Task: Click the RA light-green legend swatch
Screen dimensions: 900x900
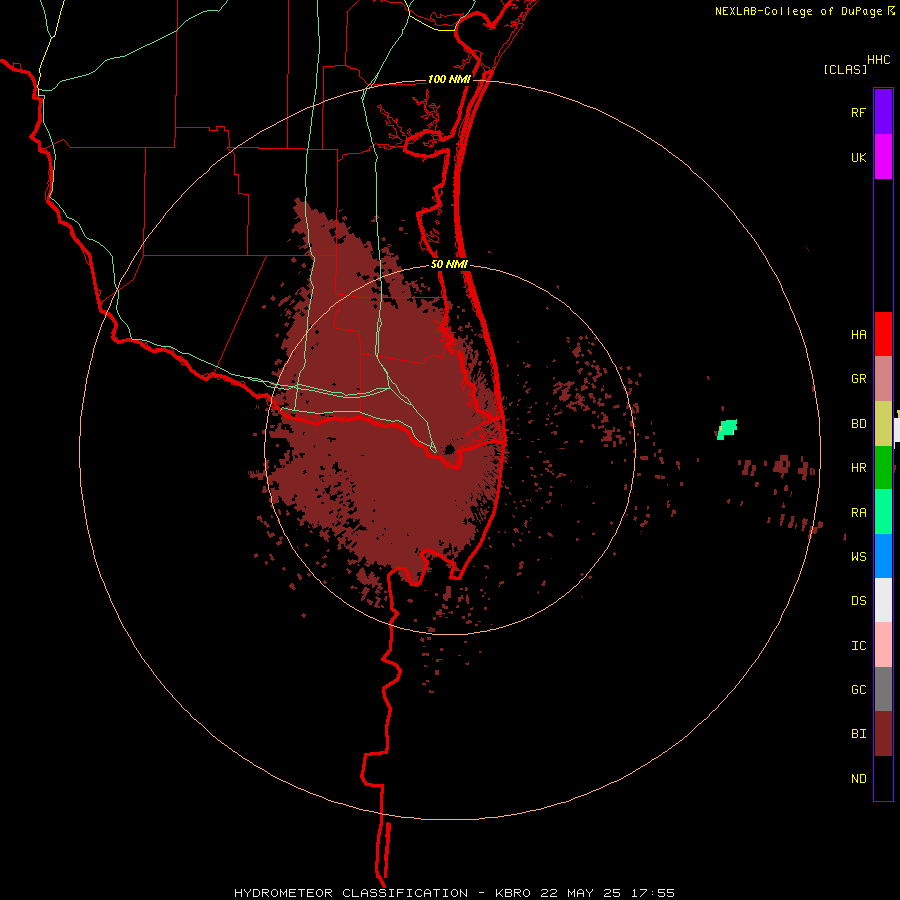Action: click(x=883, y=512)
